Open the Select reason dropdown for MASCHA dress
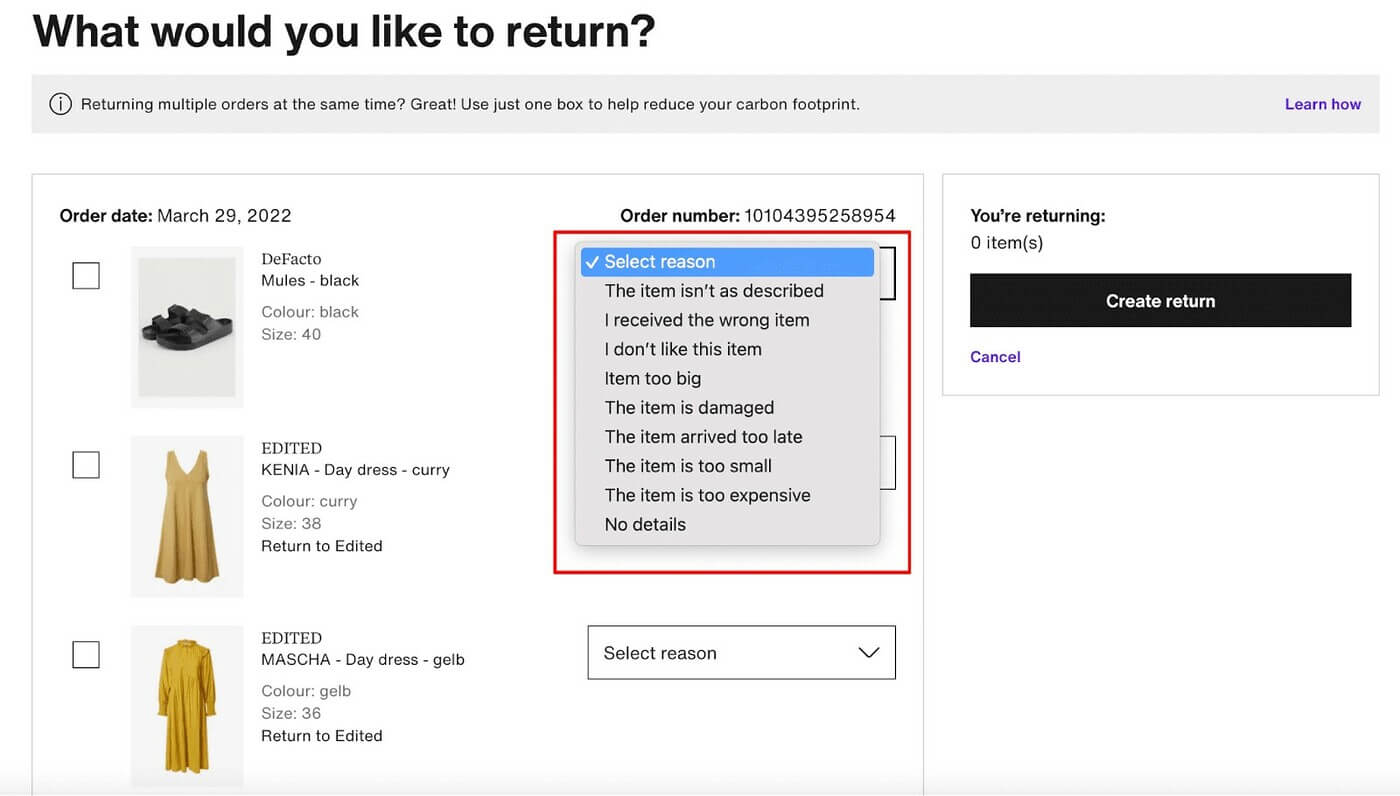Screen dimensions: 1400x796 (740, 653)
